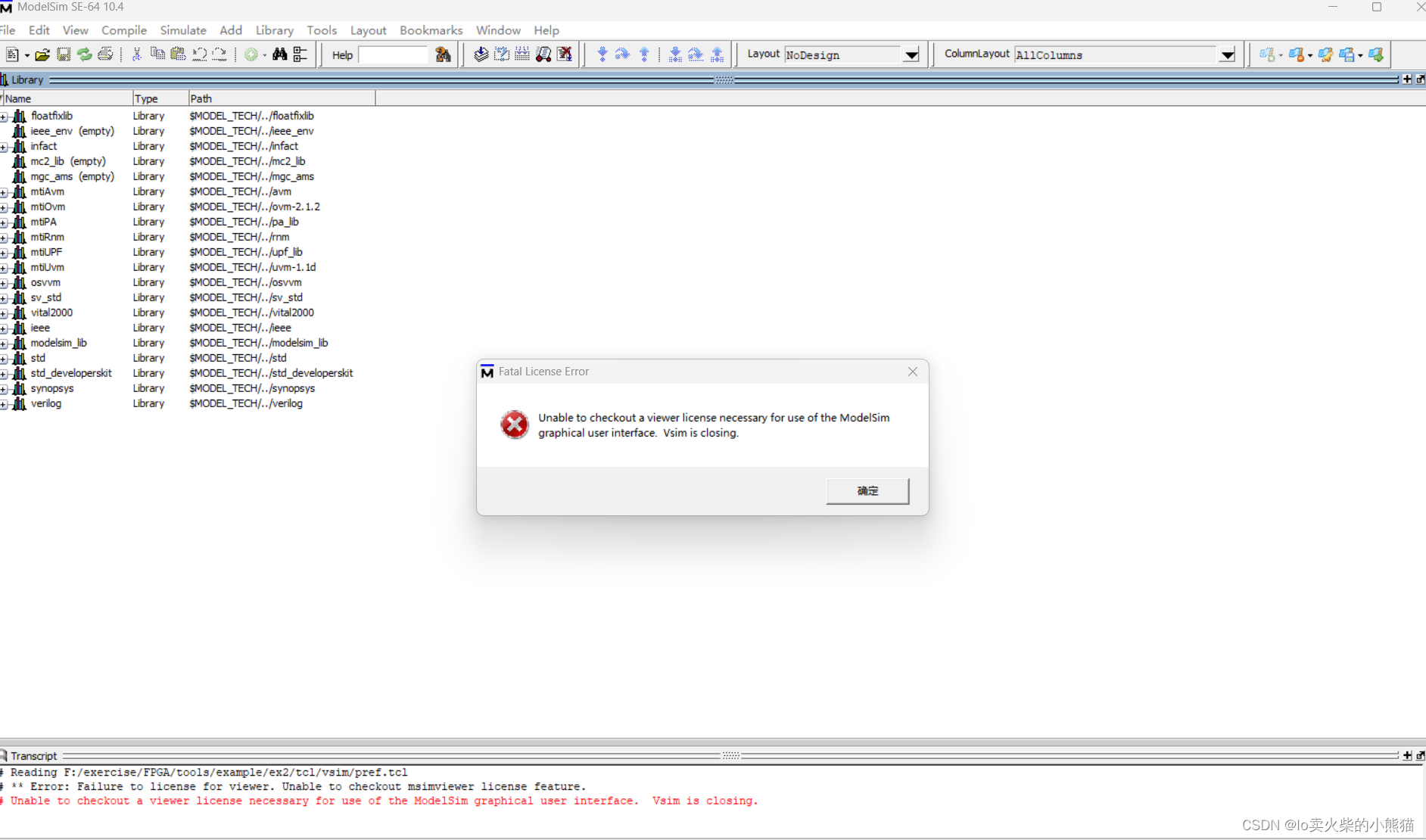Select the std_developerskit library row
The width and height of the screenshot is (1426, 840).
[x=71, y=373]
